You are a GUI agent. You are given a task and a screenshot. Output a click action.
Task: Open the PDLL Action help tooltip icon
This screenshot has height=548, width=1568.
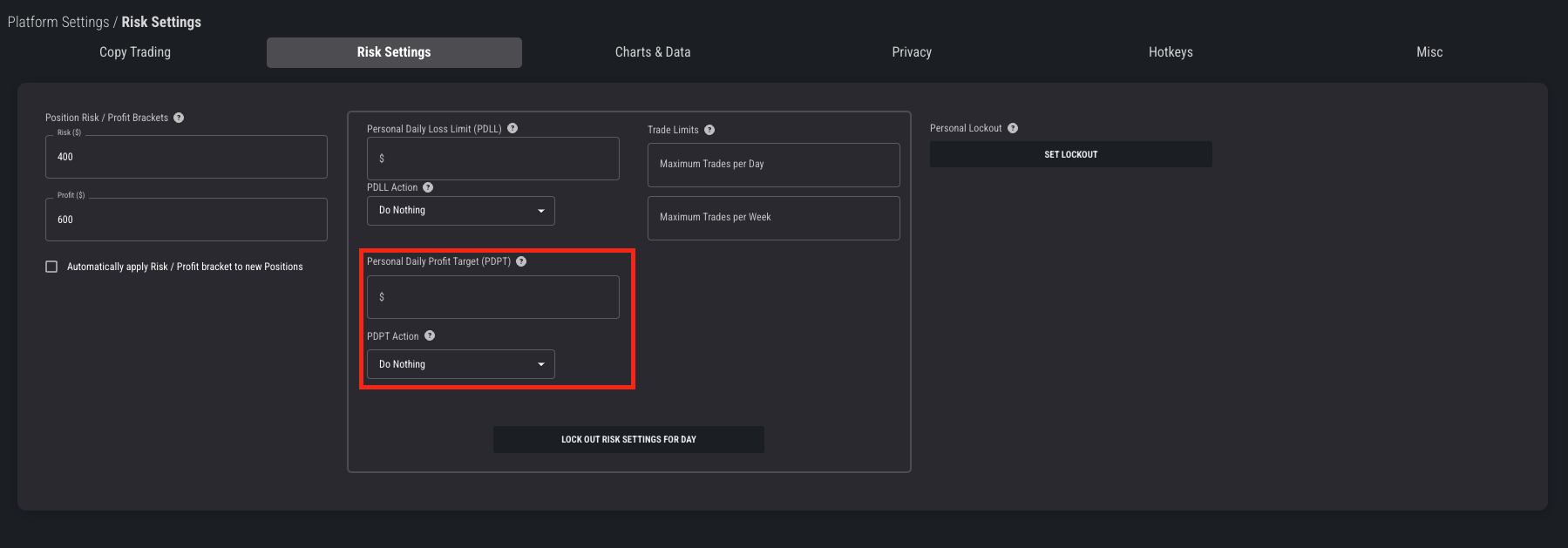(428, 187)
